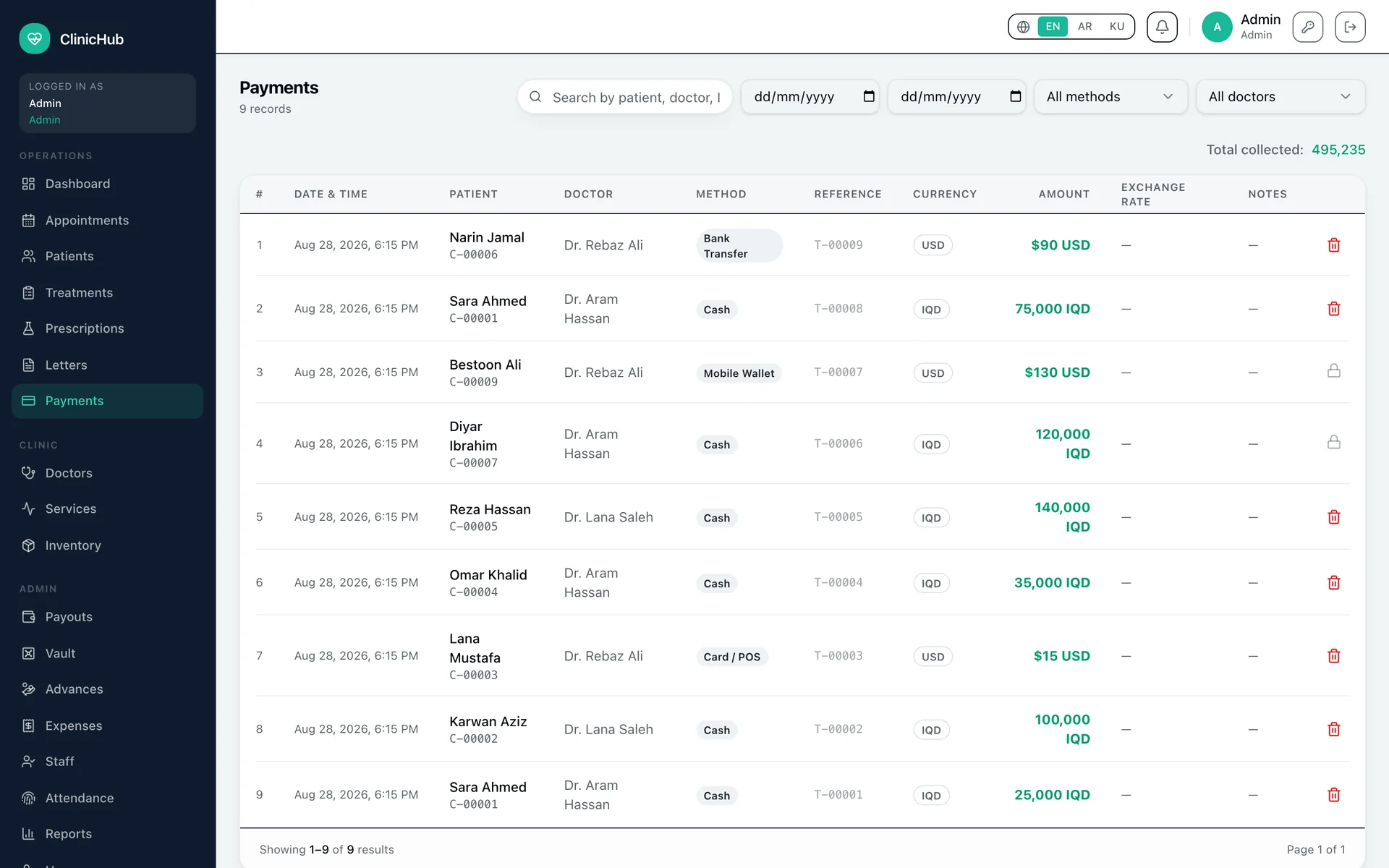Screen dimensions: 1389x868
Task: Delete Karwan Aziz payment T-00002
Action: (1333, 729)
